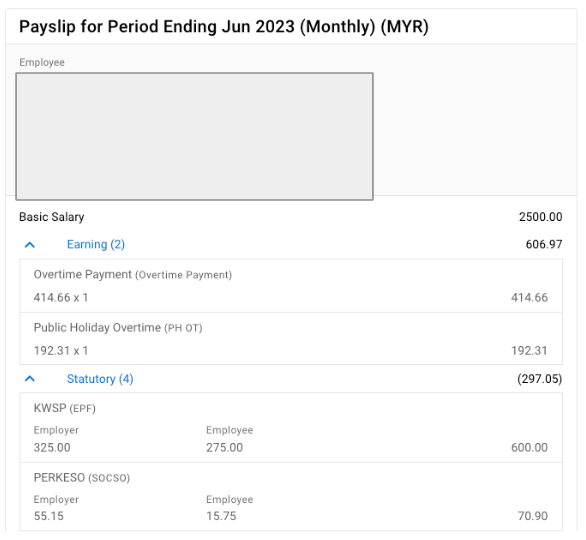Click the overtime amount 414.66 on right

click(529, 297)
